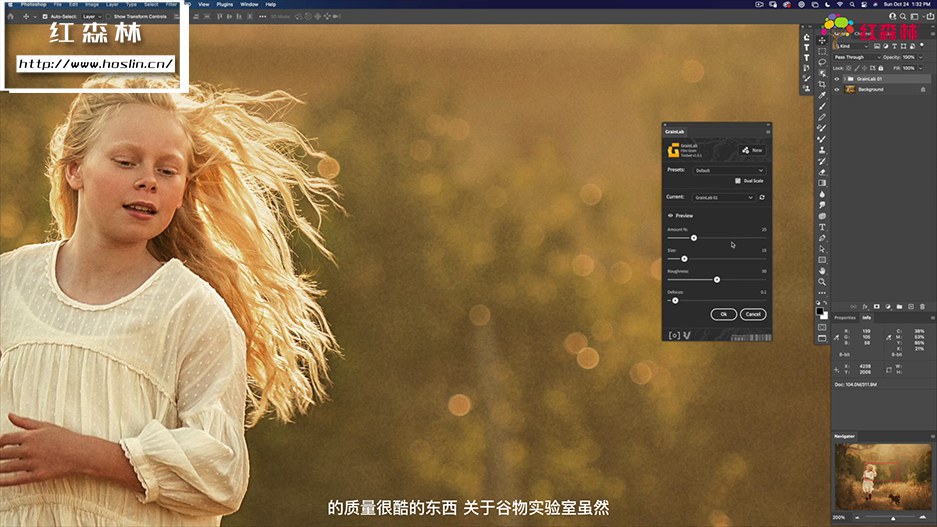Select the Hand tool

point(822,270)
